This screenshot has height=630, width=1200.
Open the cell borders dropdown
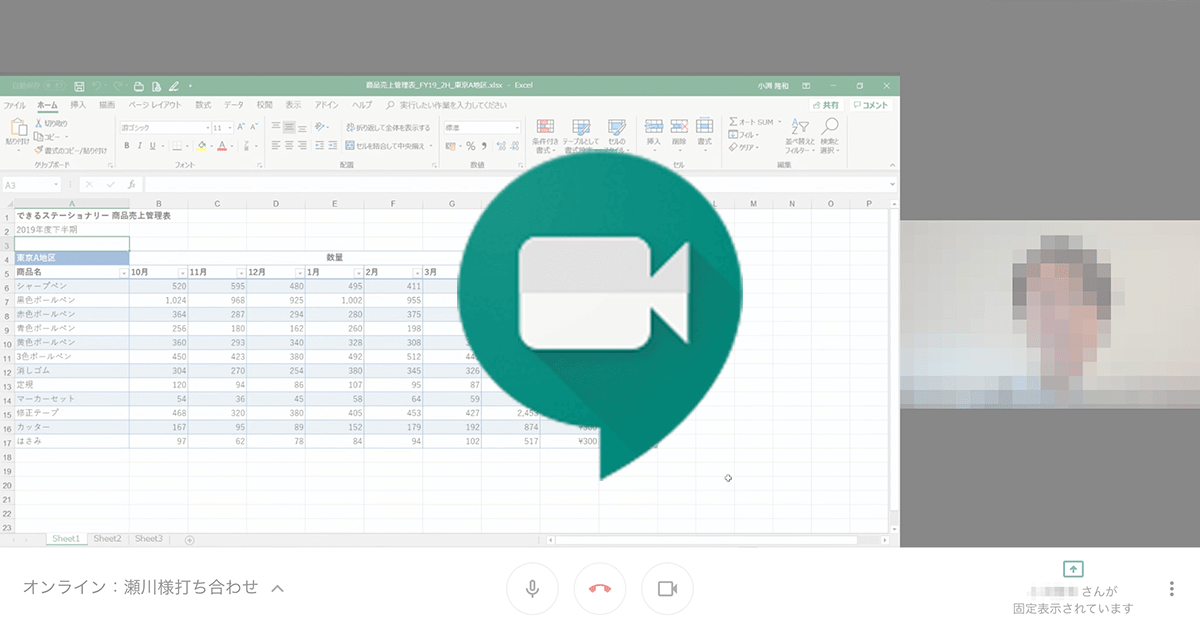187,146
